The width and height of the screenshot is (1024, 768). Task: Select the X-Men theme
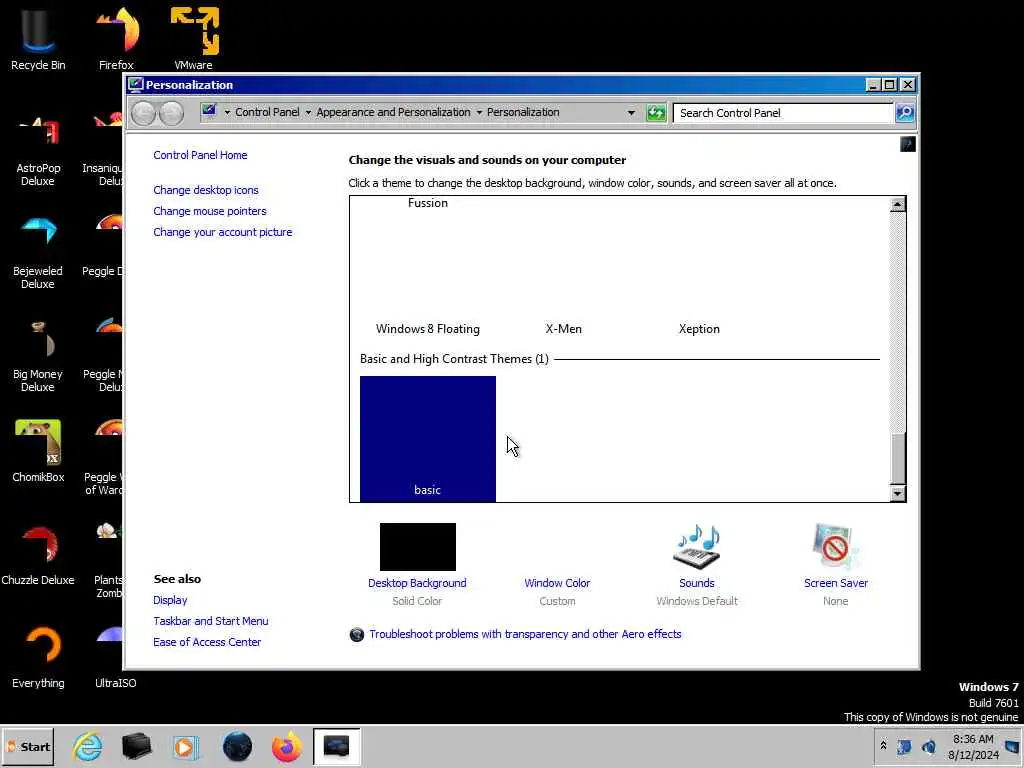564,329
